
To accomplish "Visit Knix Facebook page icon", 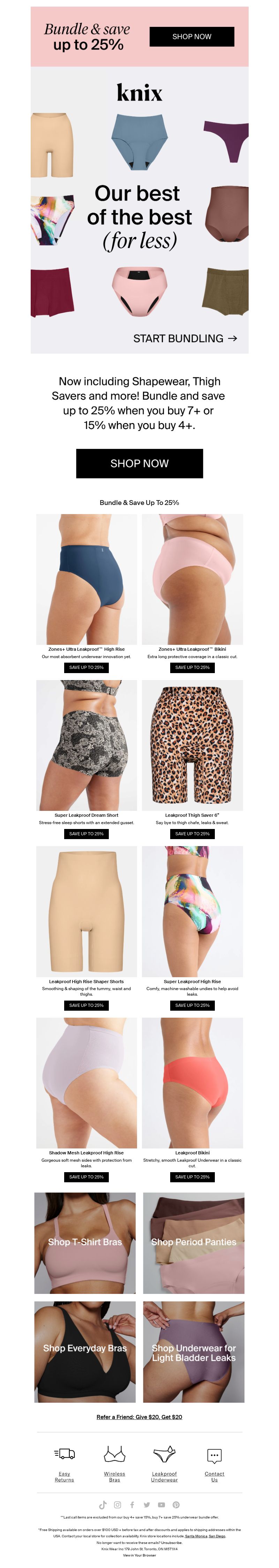I will (x=132, y=1505).
